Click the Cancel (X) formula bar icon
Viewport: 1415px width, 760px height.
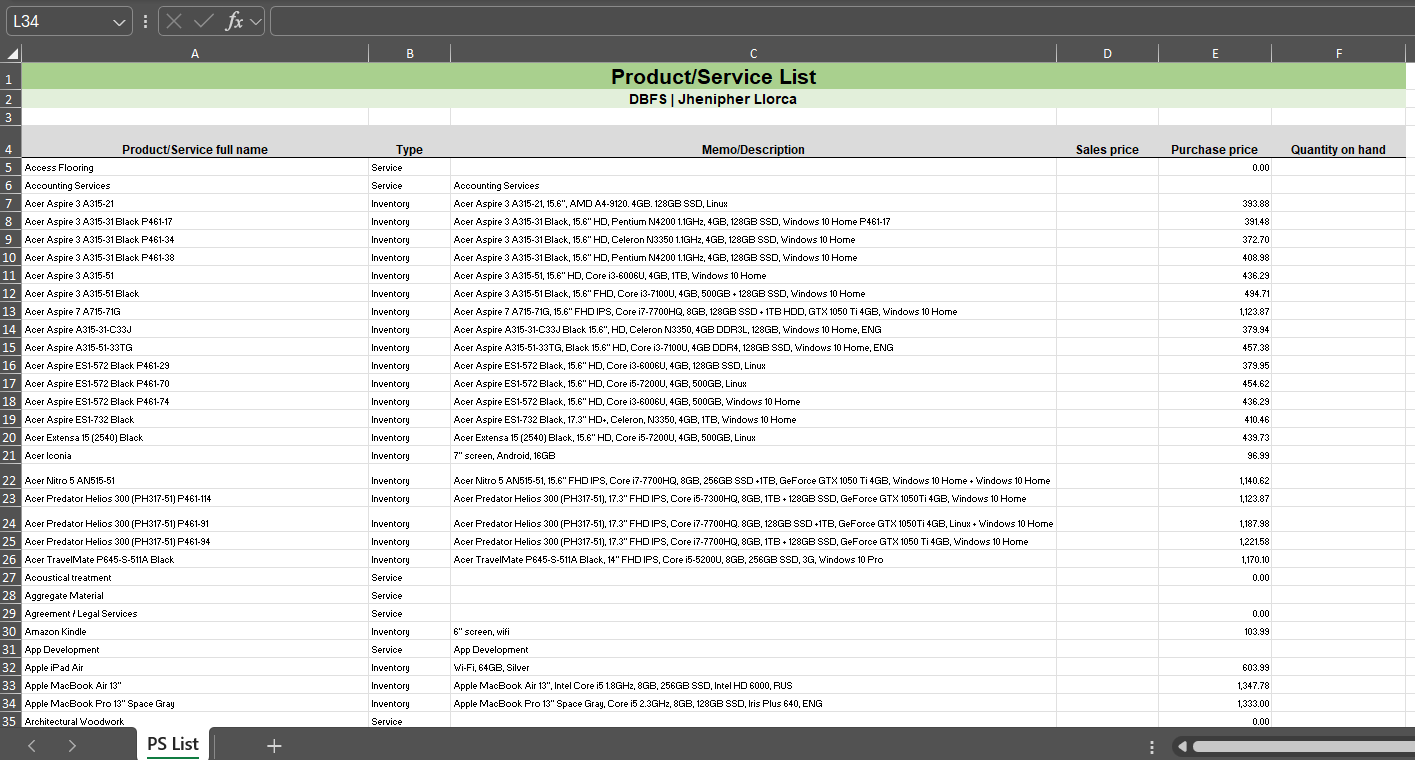pyautogui.click(x=175, y=21)
